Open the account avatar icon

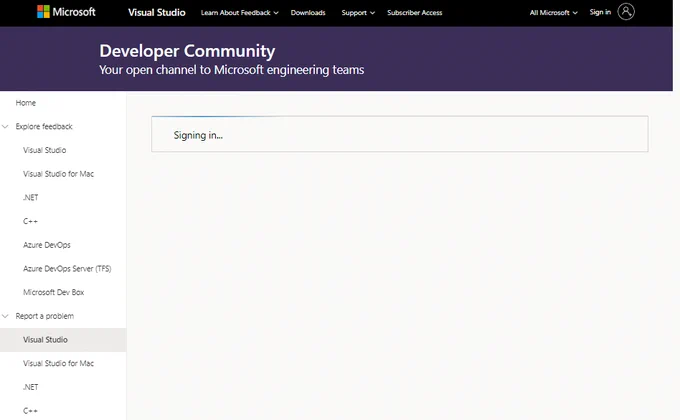(626, 12)
